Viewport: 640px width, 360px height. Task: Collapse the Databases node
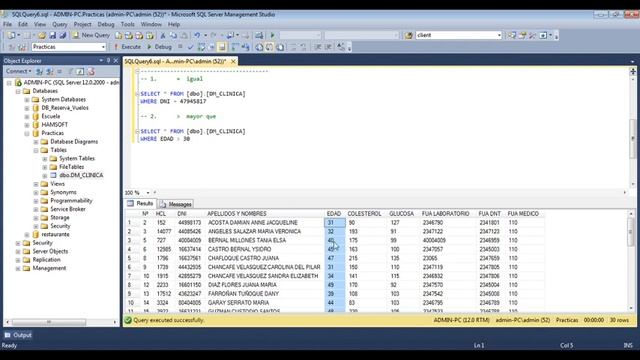18,91
